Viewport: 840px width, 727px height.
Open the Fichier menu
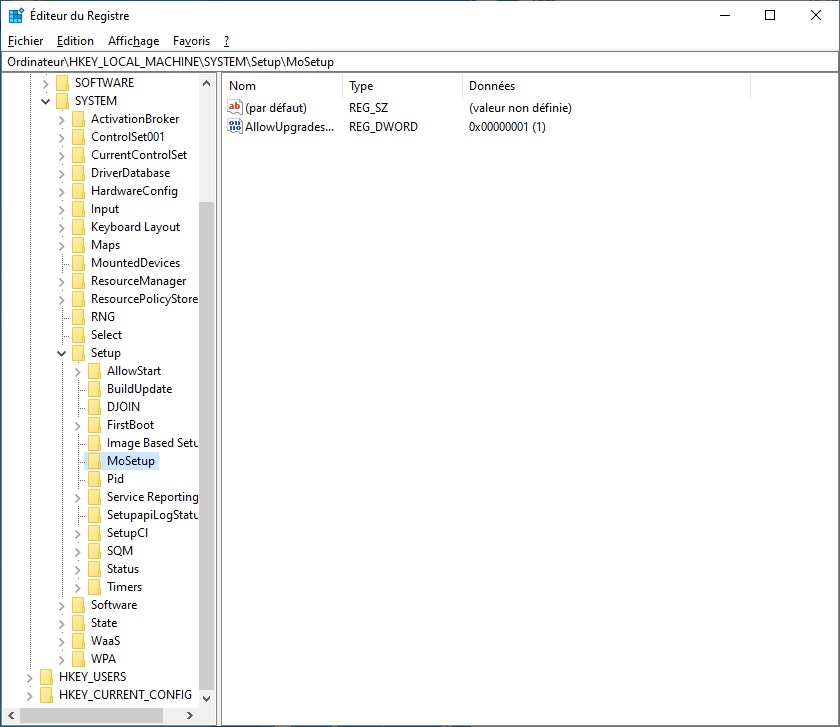click(x=25, y=41)
